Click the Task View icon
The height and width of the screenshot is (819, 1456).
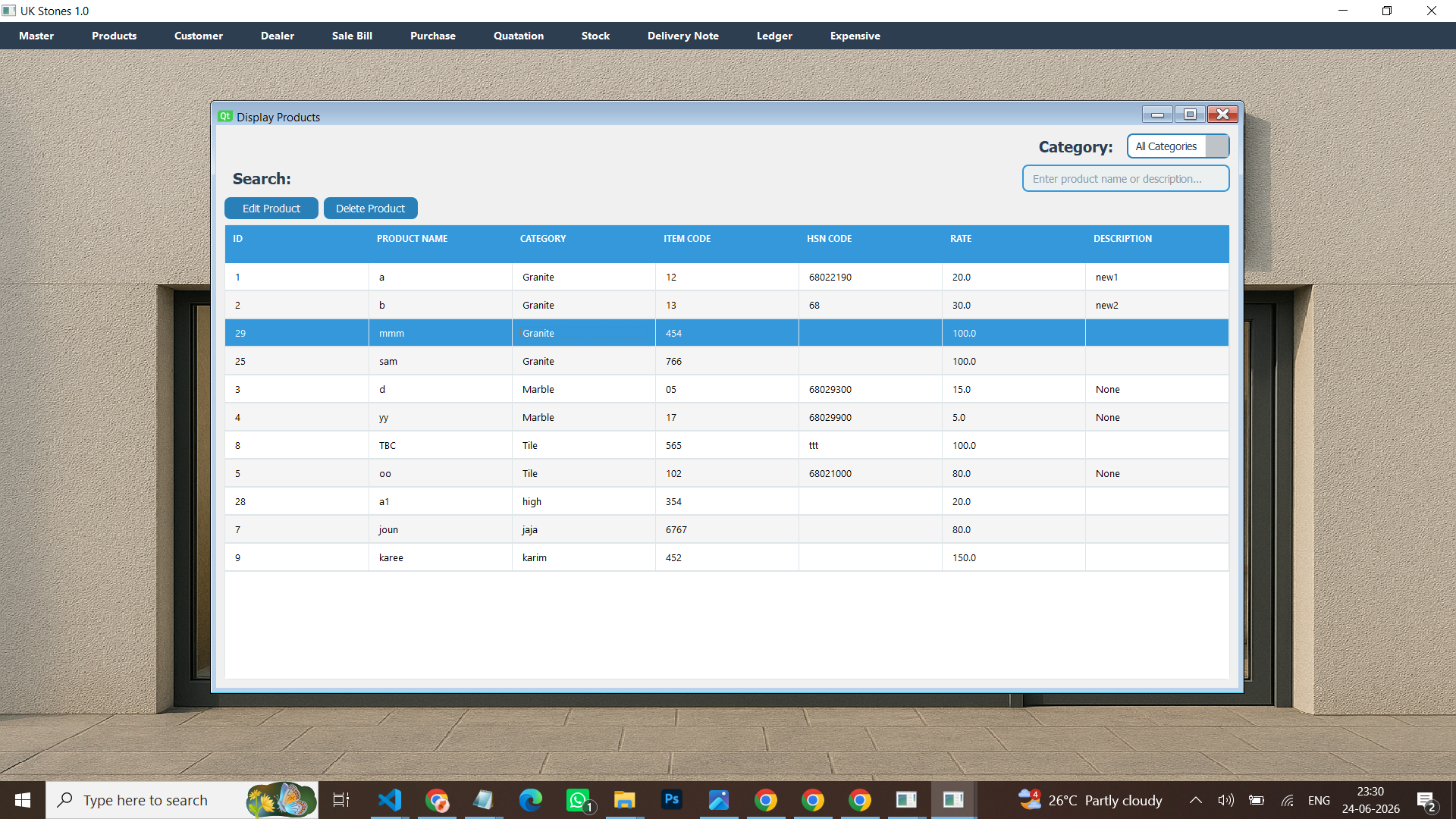point(341,800)
